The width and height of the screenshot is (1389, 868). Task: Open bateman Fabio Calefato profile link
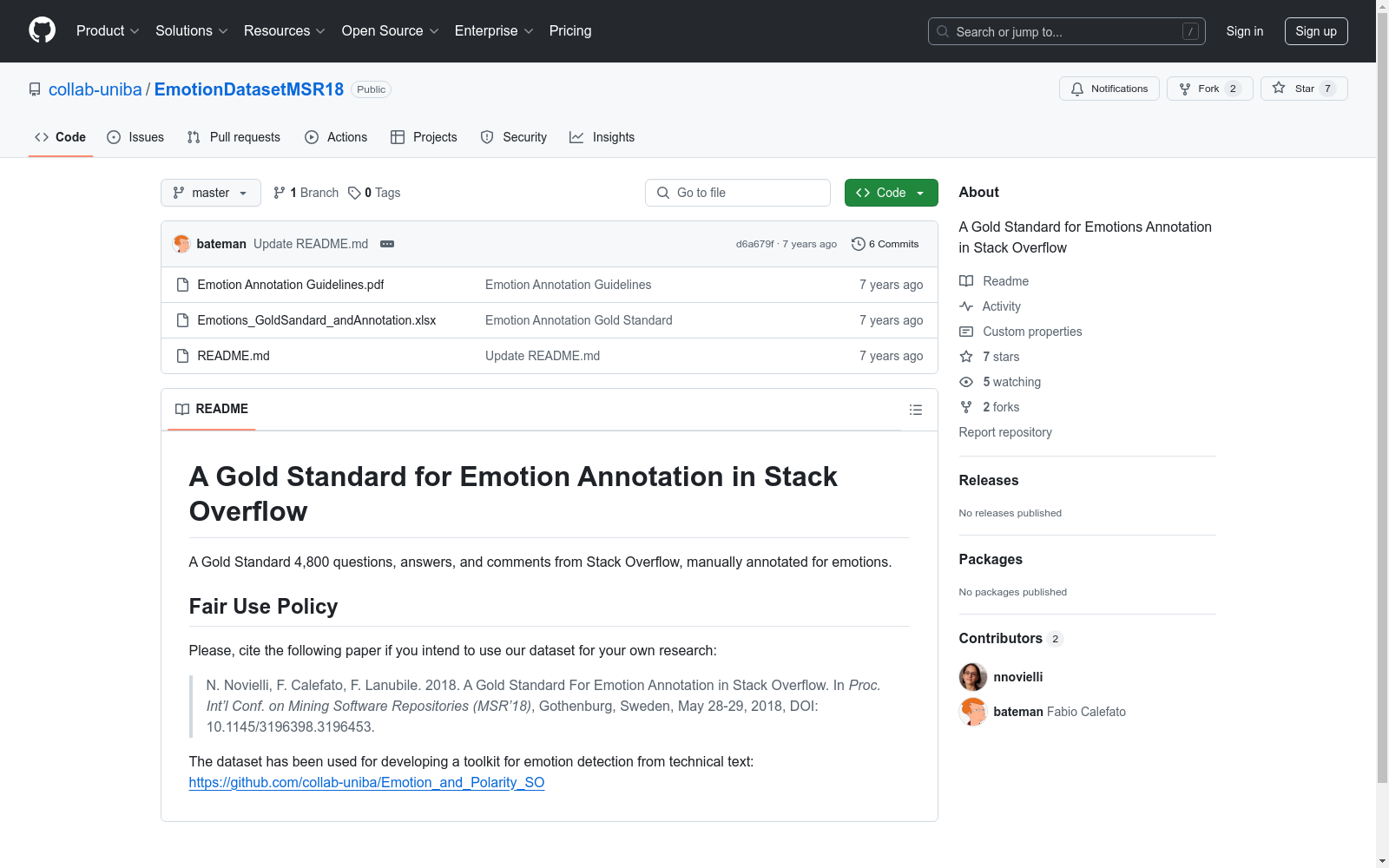pyautogui.click(x=1060, y=712)
